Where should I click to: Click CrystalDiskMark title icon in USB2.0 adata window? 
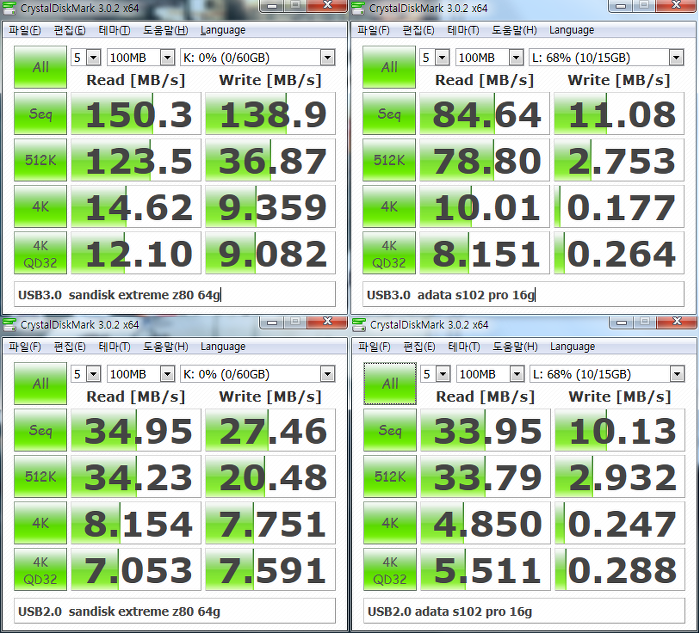pos(358,324)
